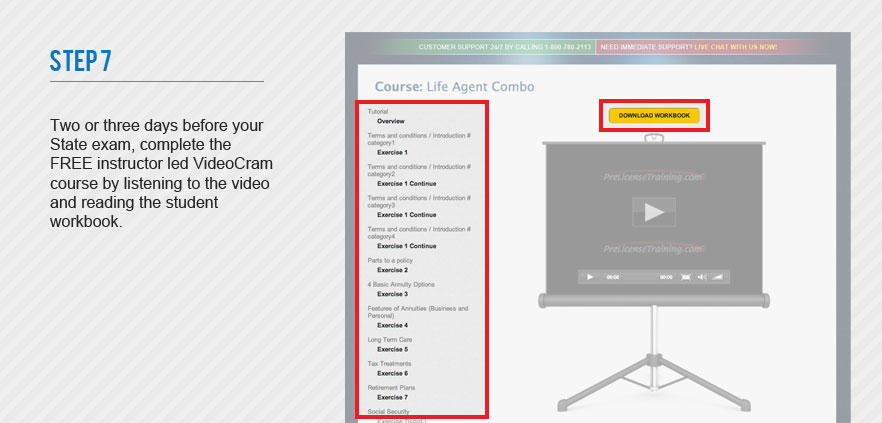The image size is (882, 423).
Task: Select Exercise 7 under Retirement Plans
Action: coord(392,397)
